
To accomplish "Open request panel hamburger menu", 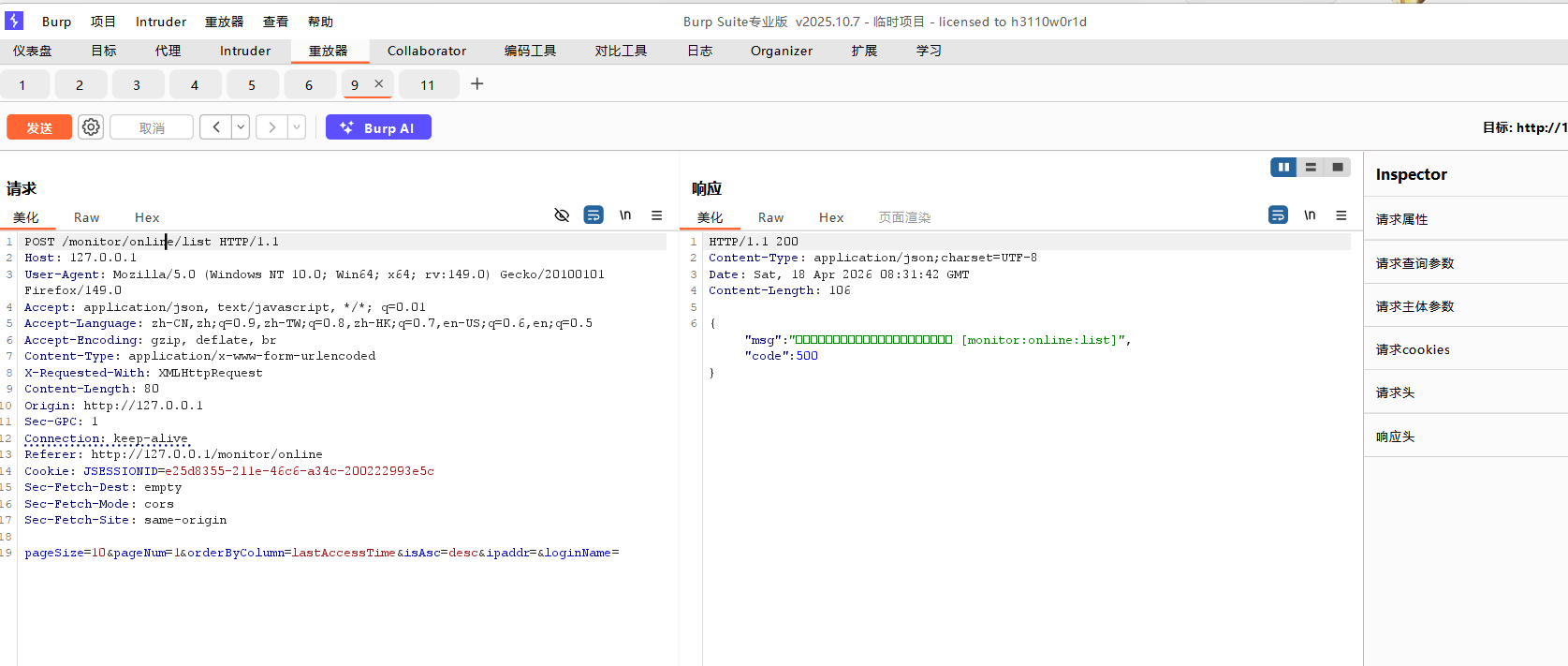I will pos(657,215).
